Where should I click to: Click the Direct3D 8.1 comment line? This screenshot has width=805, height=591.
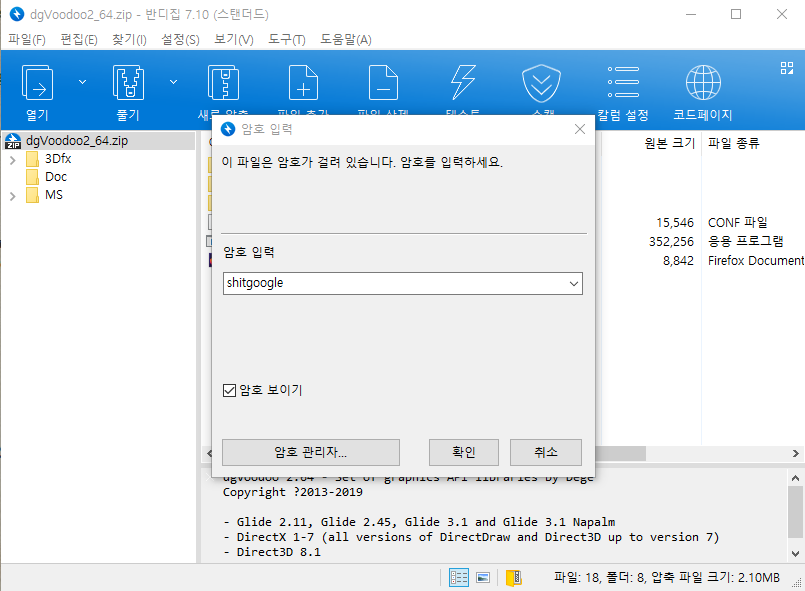click(272, 552)
